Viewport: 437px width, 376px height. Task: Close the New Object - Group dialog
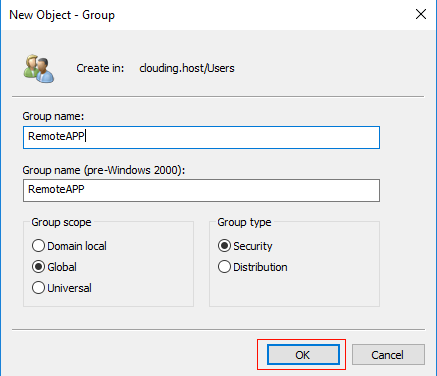tap(421, 14)
